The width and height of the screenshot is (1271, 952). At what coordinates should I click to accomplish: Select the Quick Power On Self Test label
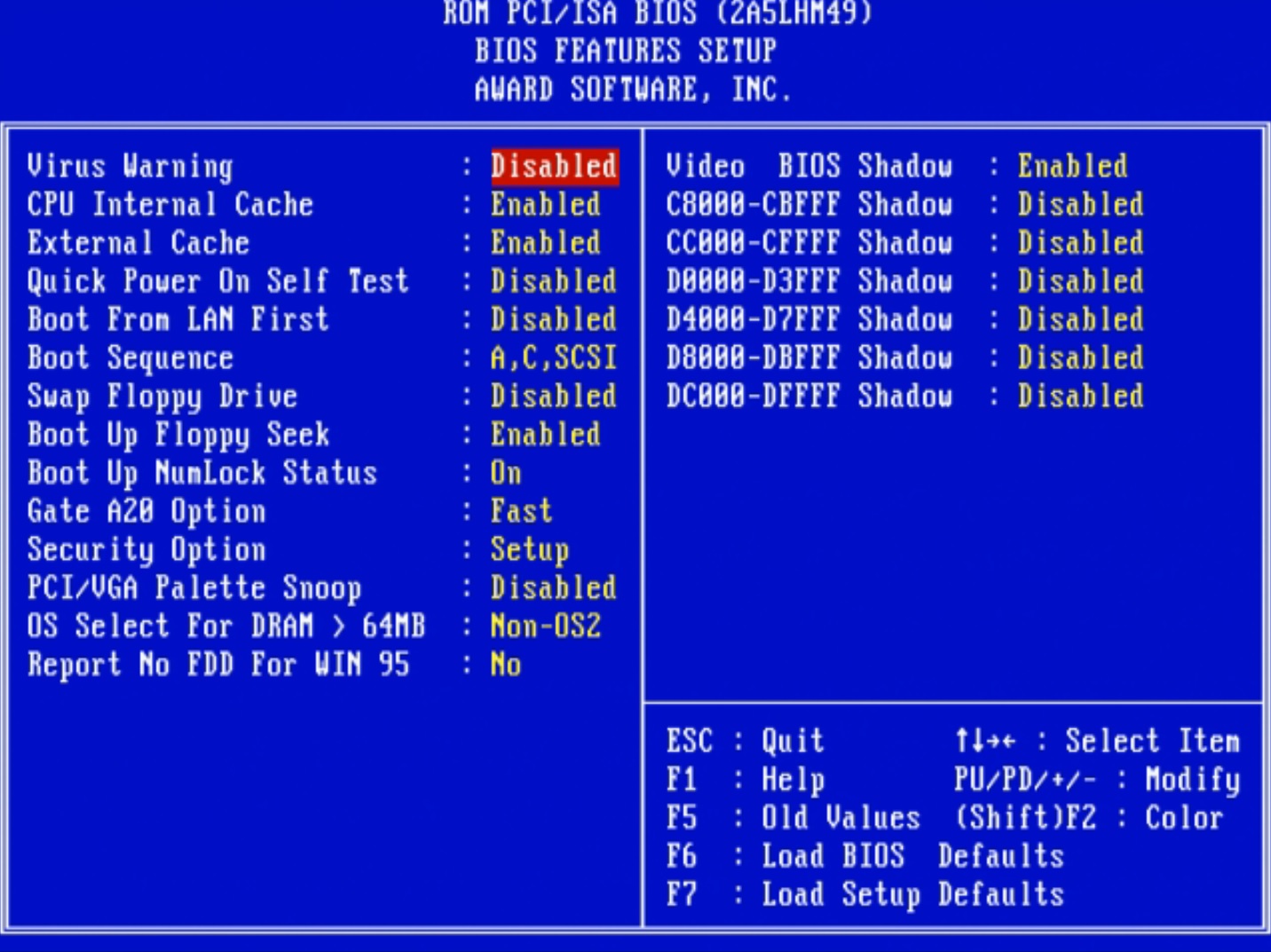click(x=218, y=281)
